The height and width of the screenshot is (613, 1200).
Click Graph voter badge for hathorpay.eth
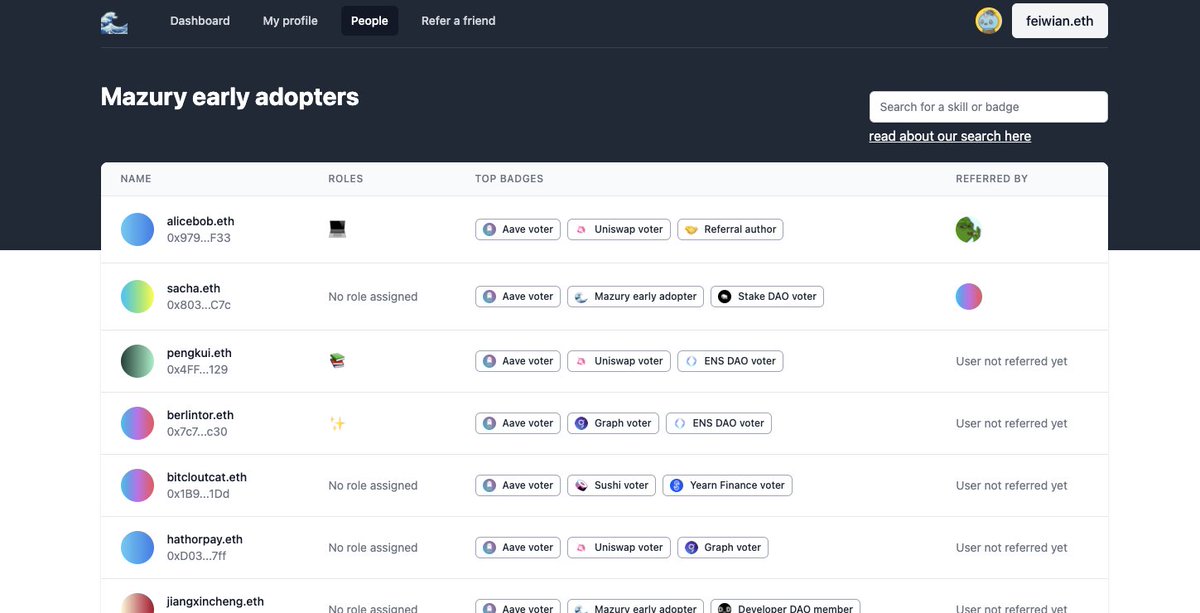723,547
